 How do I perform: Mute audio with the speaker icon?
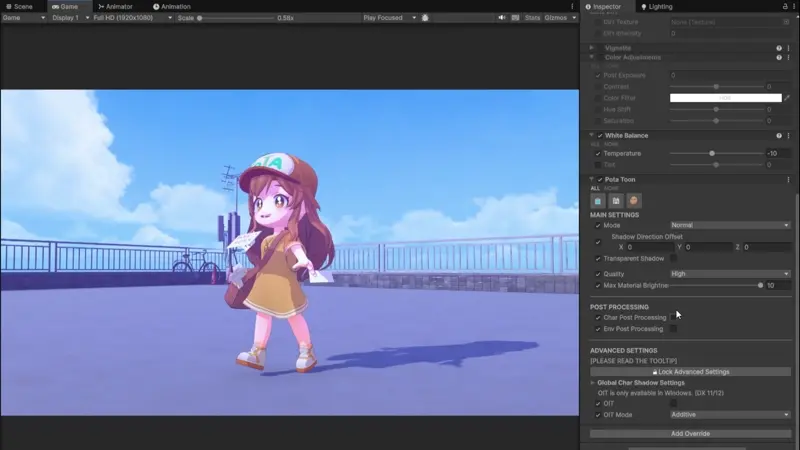coord(502,18)
